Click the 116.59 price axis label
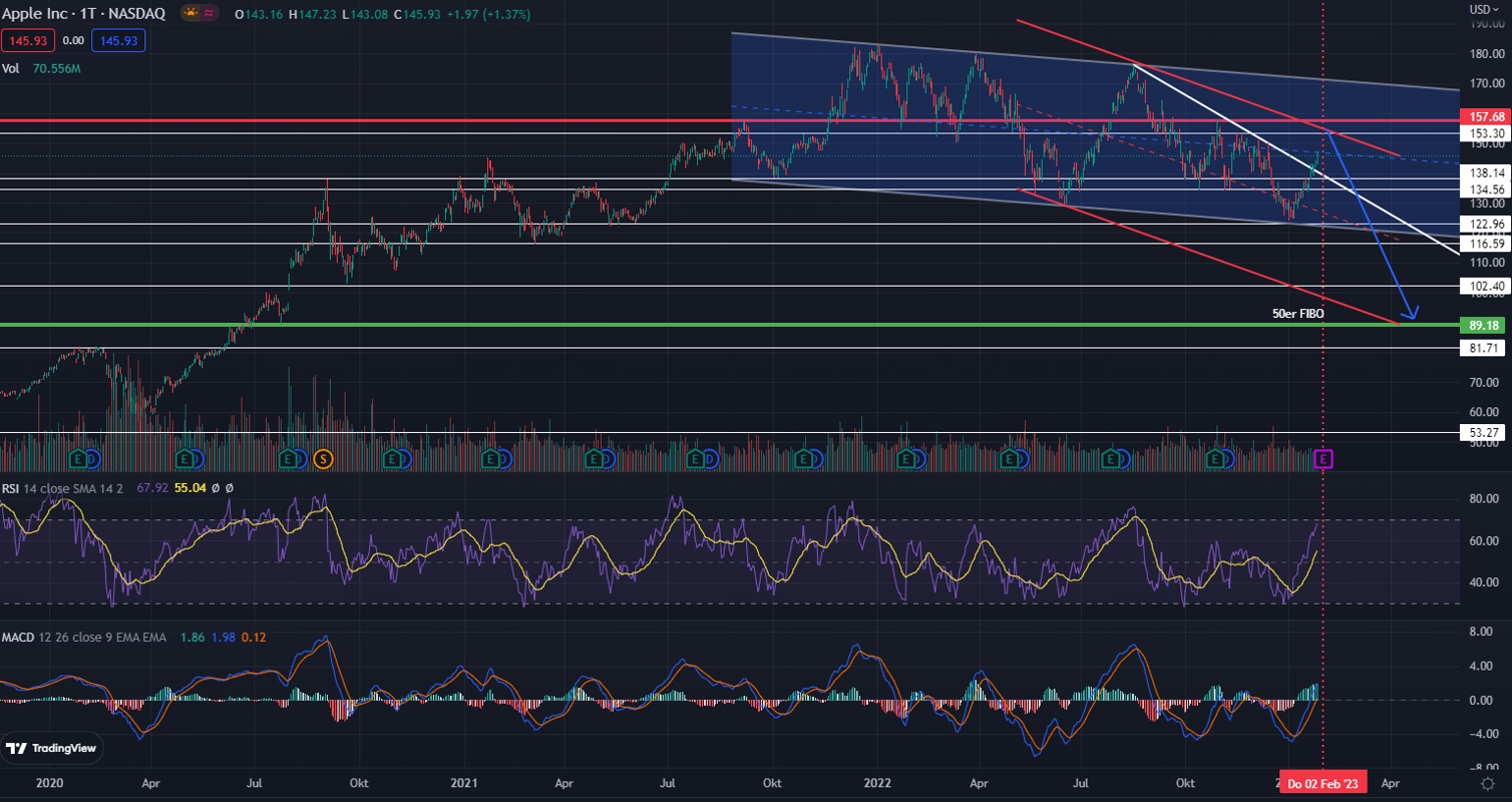The image size is (1512, 802). point(1485,243)
